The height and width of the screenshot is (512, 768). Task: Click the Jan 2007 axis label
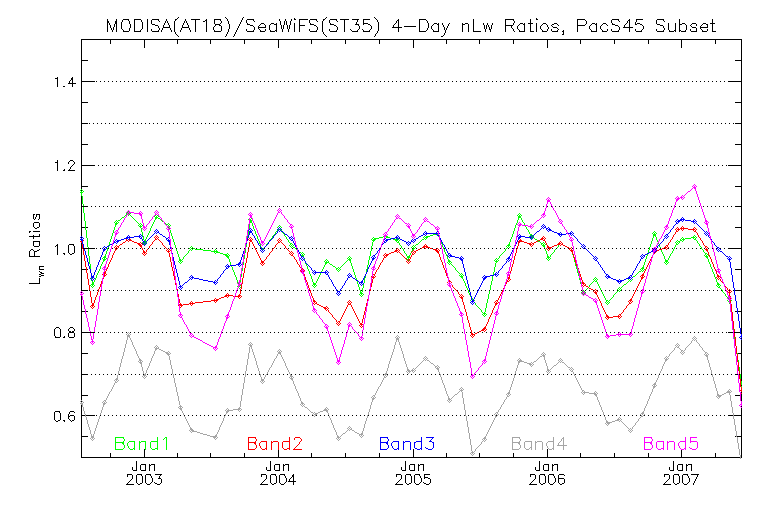click(x=681, y=473)
